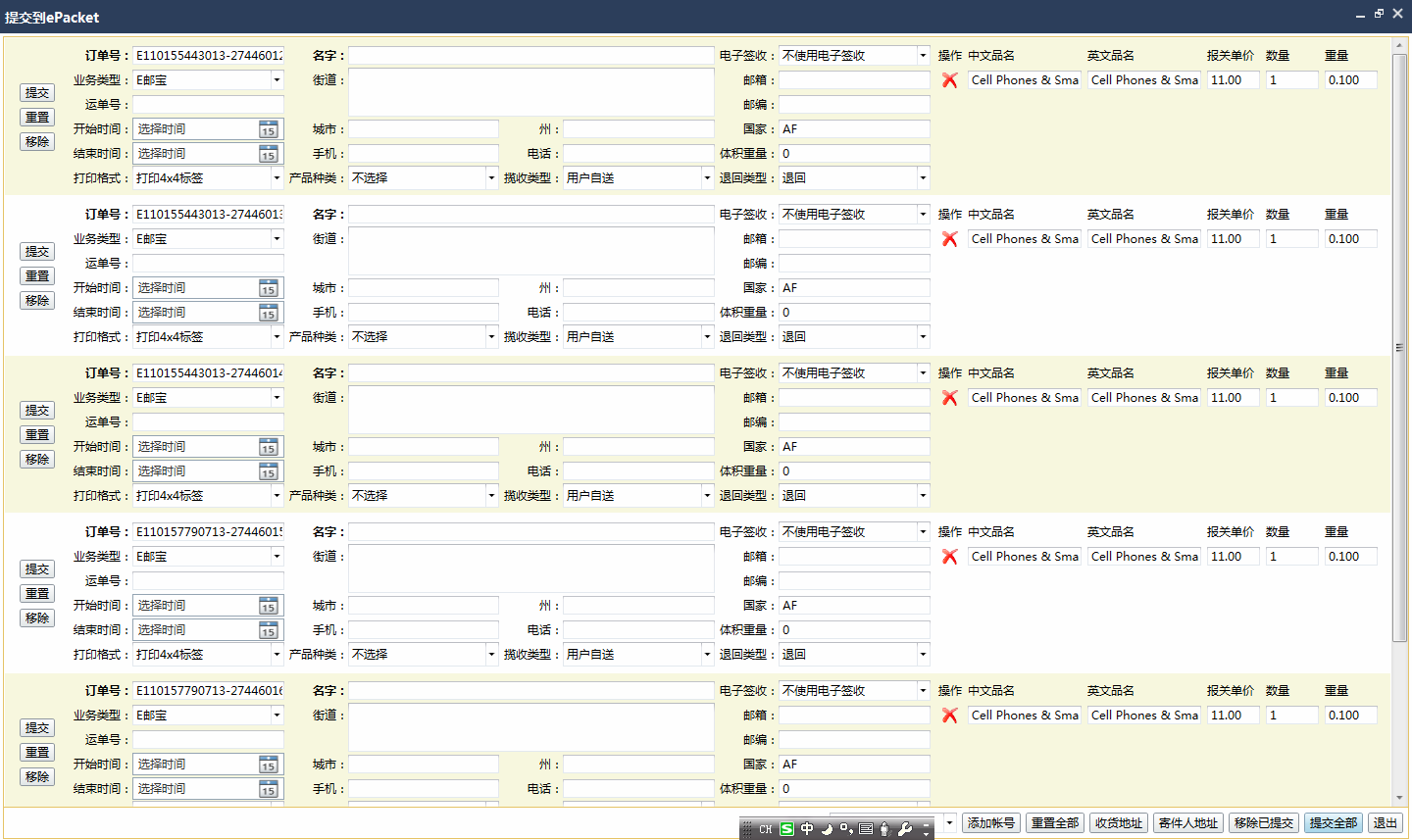Click 移除 button for order 27446012
Screen dimensions: 1412x840
pyautogui.click(x=37, y=142)
